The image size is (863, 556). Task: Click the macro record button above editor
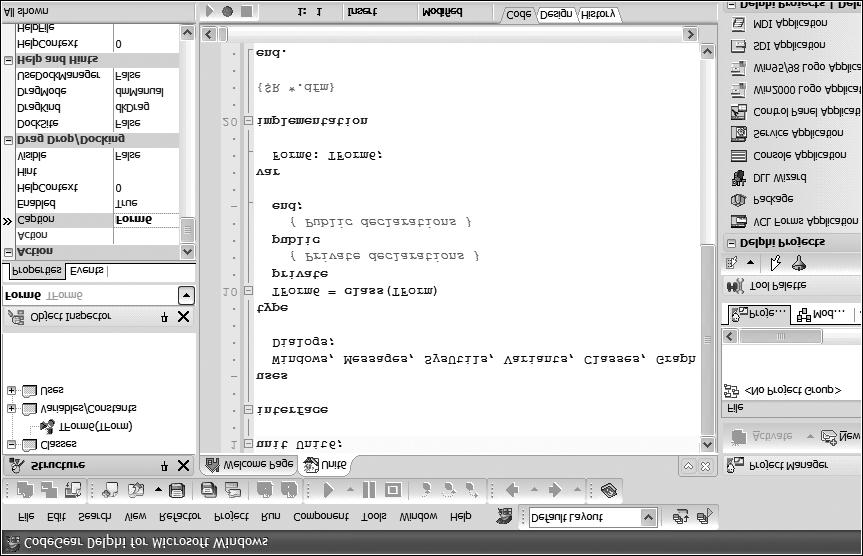[227, 11]
